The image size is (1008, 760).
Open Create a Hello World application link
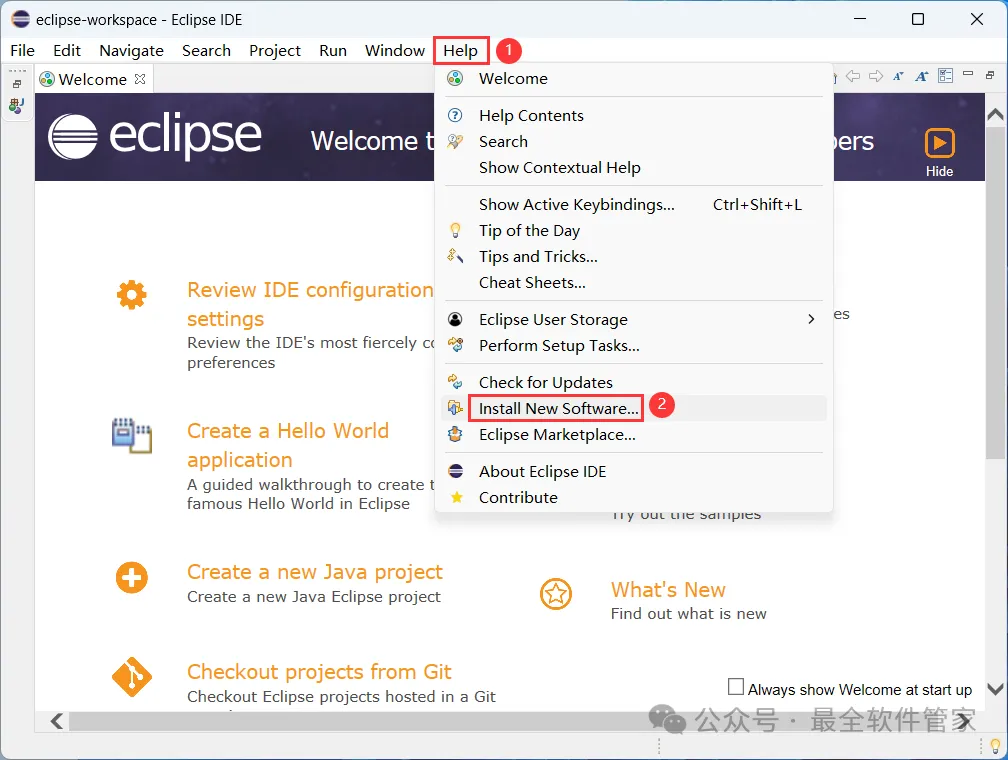point(288,445)
